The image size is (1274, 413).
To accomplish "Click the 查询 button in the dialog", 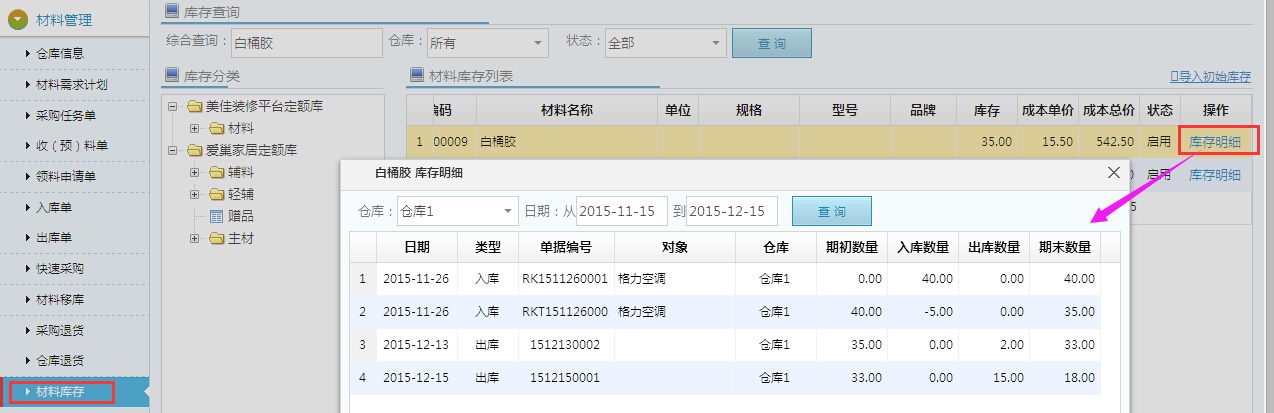I will pos(831,211).
